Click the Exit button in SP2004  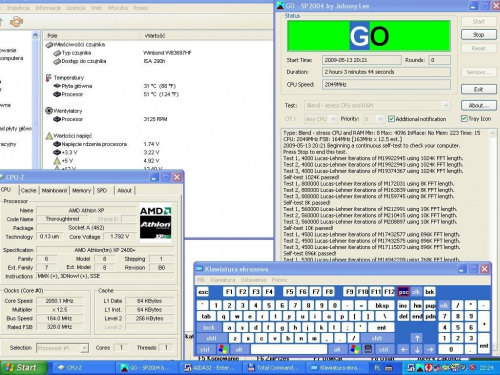click(479, 89)
